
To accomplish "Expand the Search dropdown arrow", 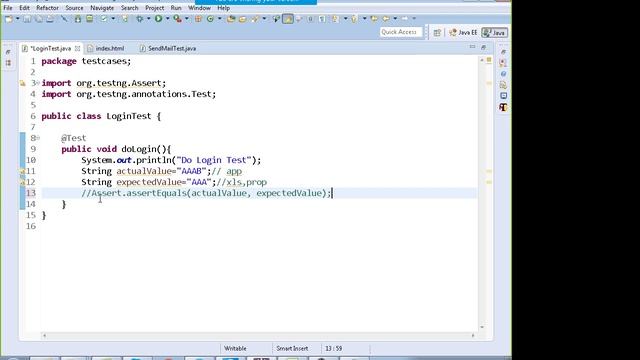I will coord(264,19).
